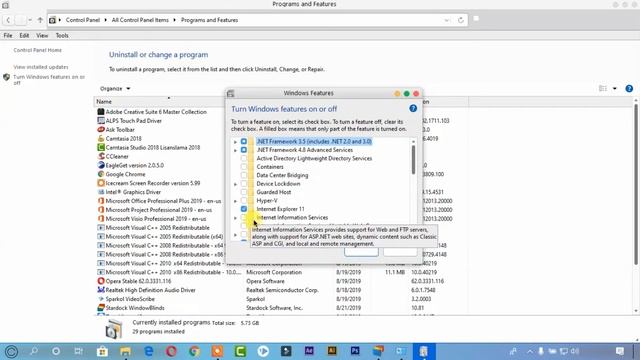Click Windows Features list scrollbar thumb

pyautogui.click(x=413, y=160)
